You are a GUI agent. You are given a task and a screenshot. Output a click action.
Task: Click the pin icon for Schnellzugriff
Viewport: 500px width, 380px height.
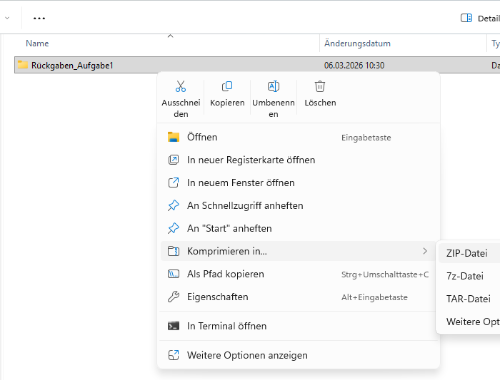(173, 206)
